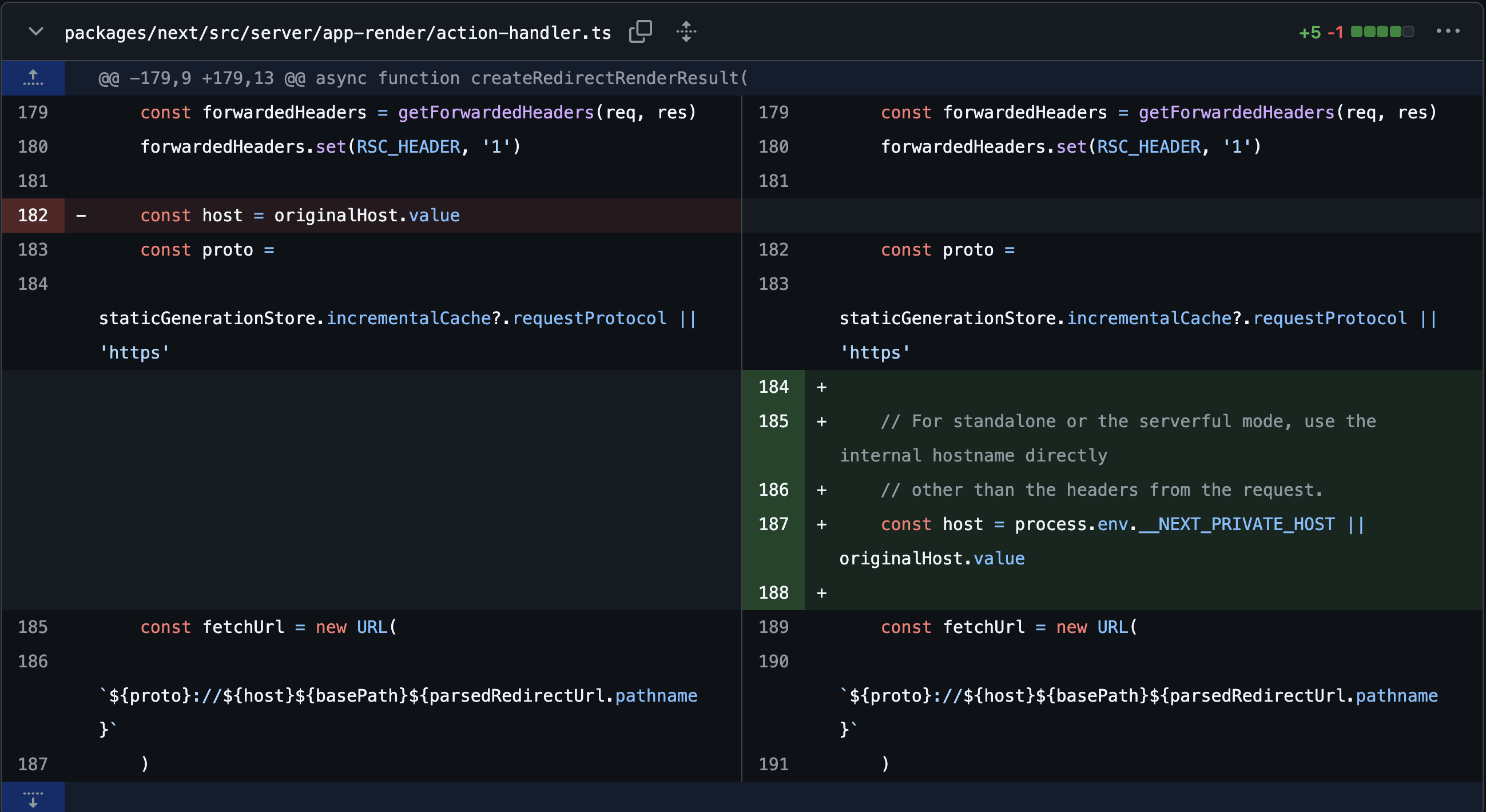Click RSC_HEADER in left pane line 180
Screen dimensions: 1486x812
pyautogui.click(x=408, y=147)
